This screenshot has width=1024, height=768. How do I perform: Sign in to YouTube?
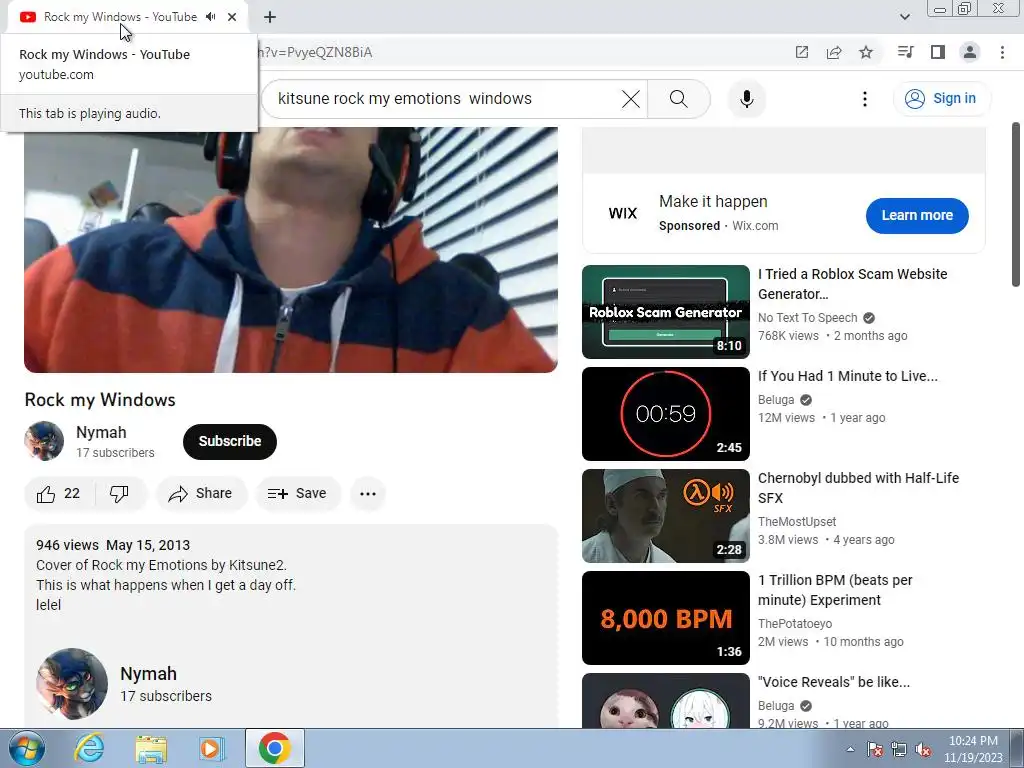[x=941, y=99]
